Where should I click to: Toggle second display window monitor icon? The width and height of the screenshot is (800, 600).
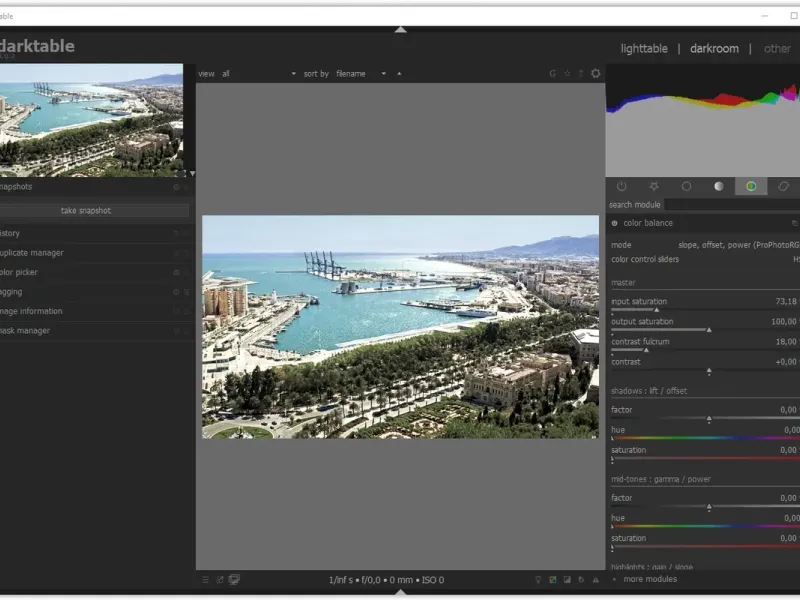click(234, 579)
